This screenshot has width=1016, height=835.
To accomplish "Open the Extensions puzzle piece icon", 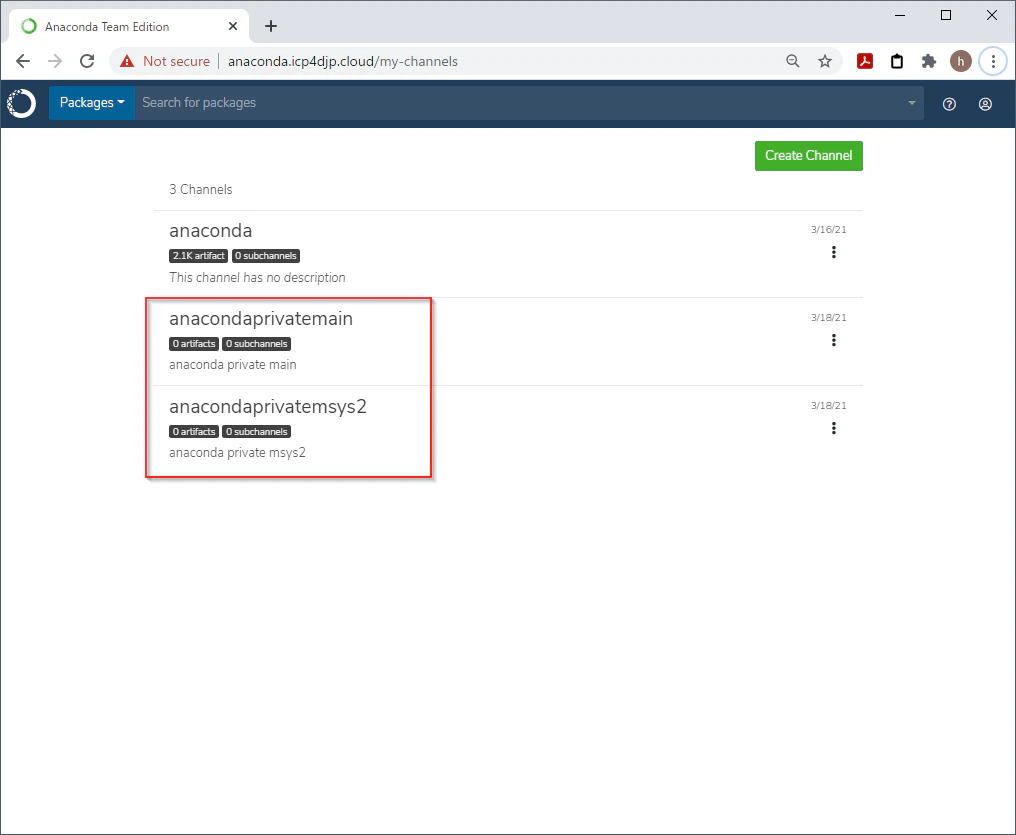I will (x=929, y=62).
